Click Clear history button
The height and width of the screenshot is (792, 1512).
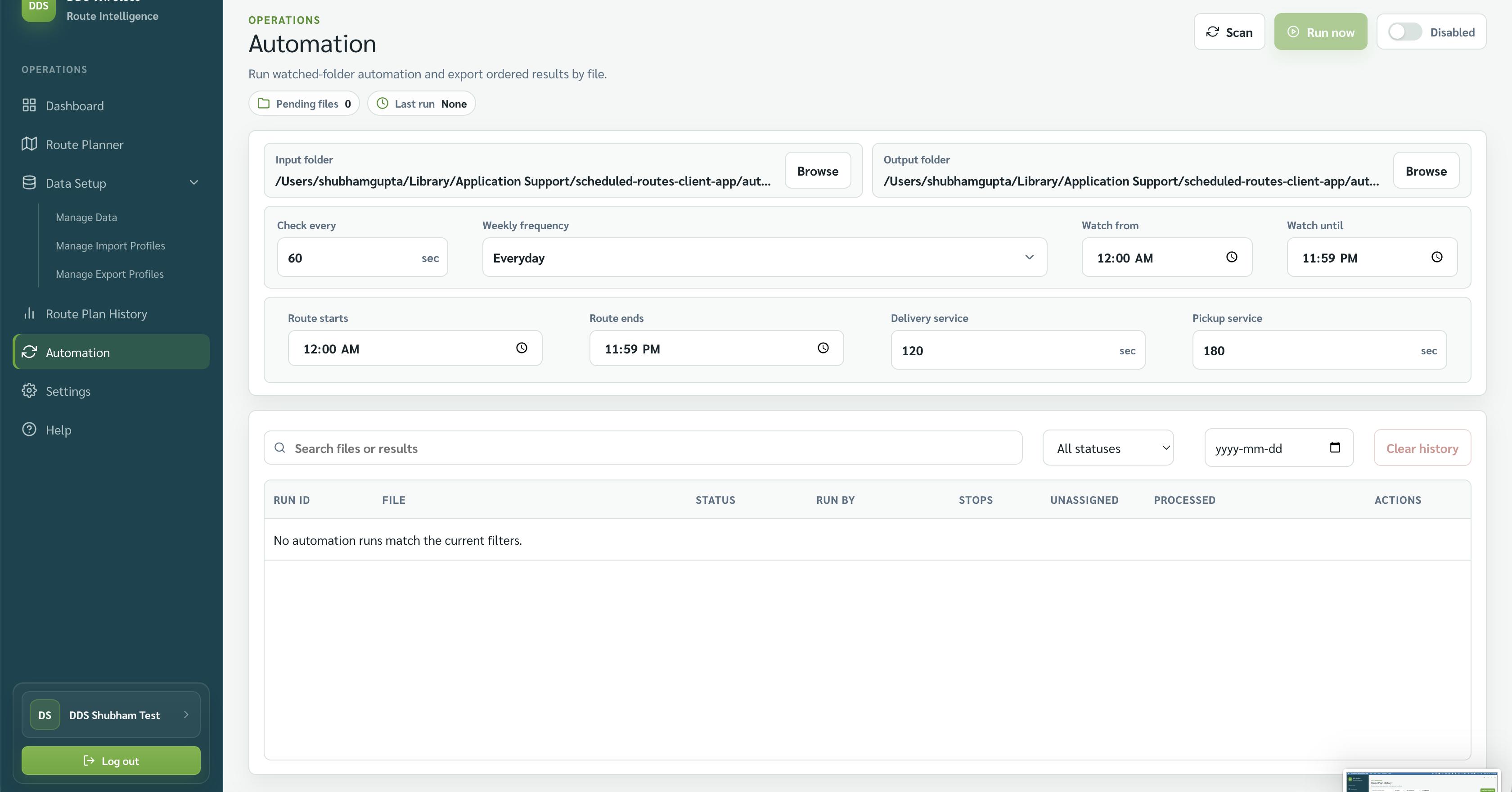pos(1422,448)
